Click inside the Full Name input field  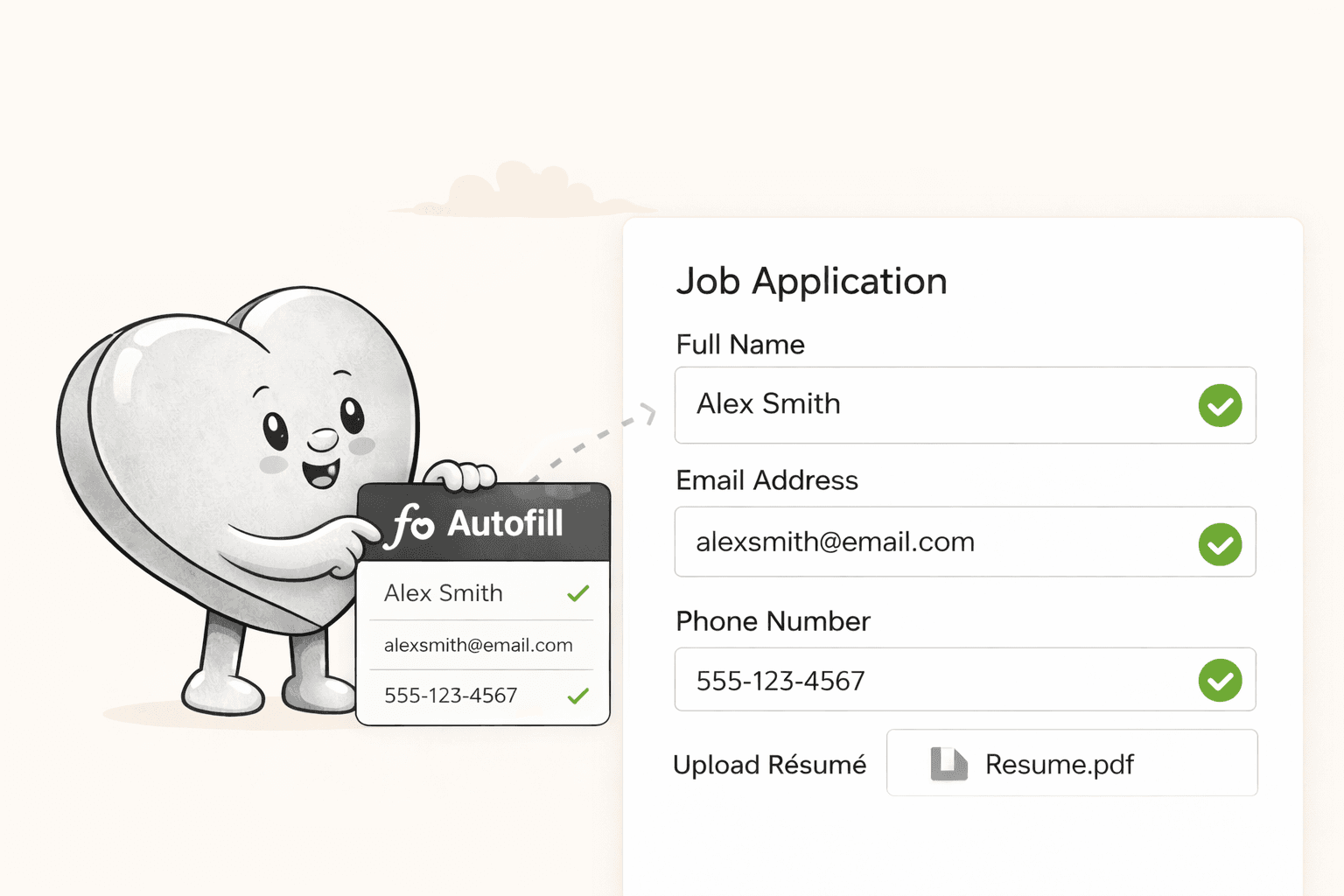pyautogui.click(x=875, y=405)
